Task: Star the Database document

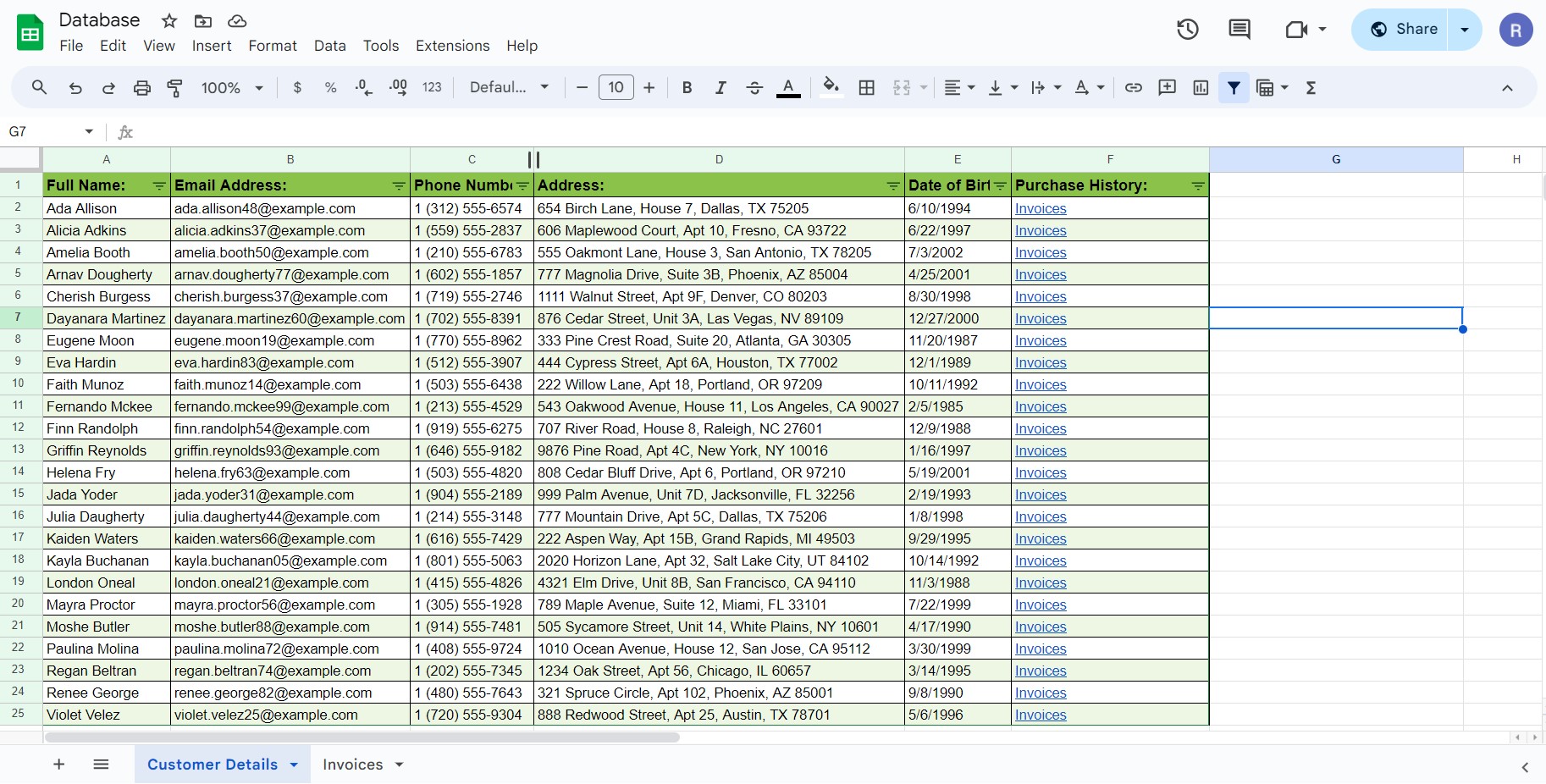Action: click(x=169, y=21)
